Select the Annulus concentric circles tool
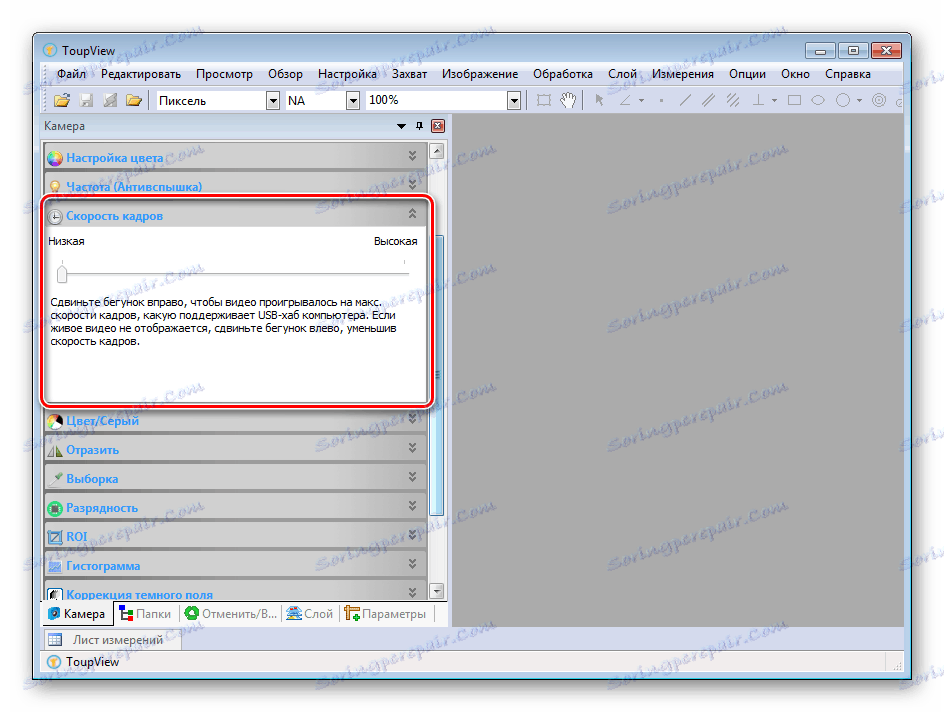 coord(879,101)
